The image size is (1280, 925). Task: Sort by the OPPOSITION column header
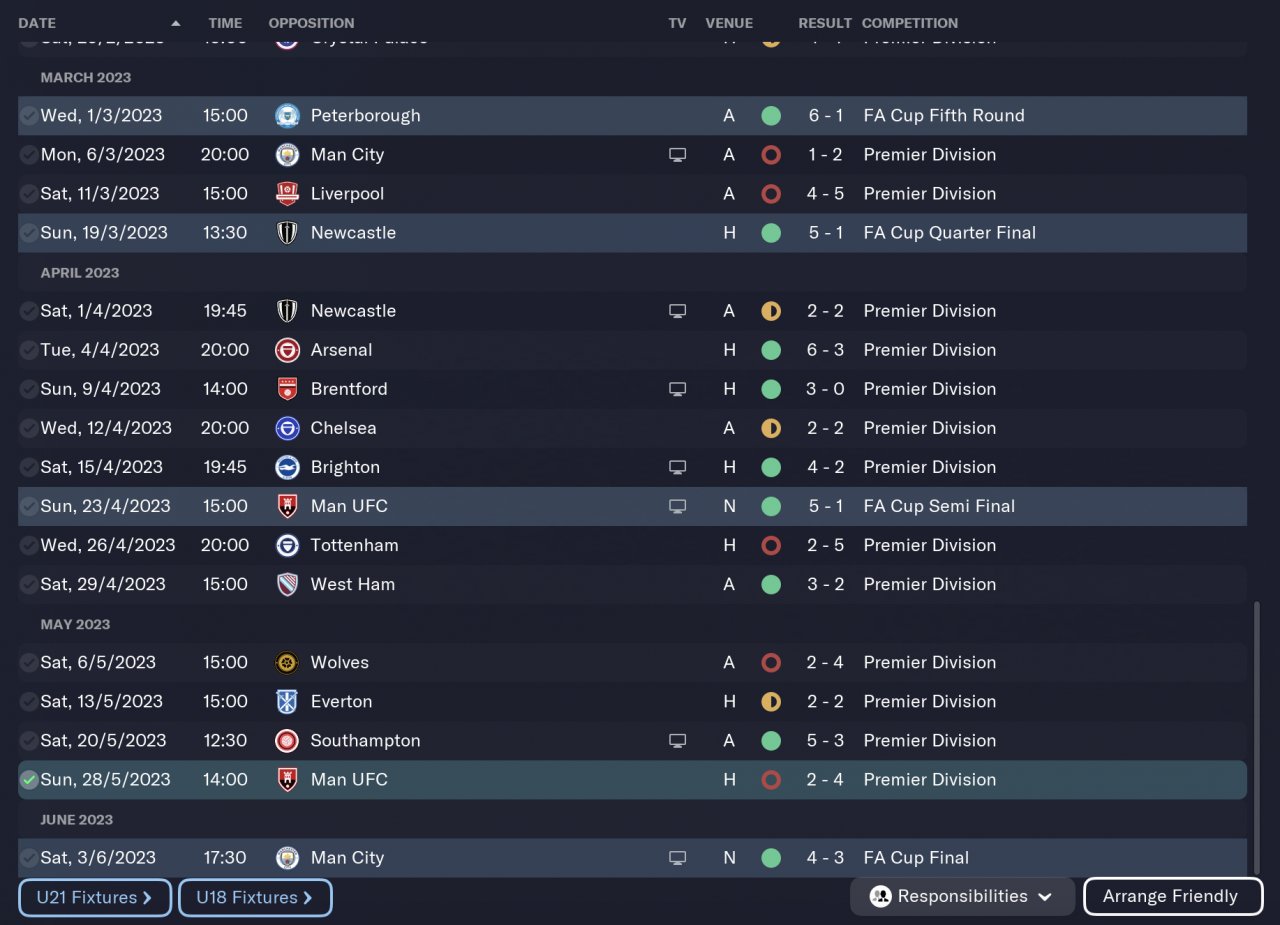(x=311, y=23)
